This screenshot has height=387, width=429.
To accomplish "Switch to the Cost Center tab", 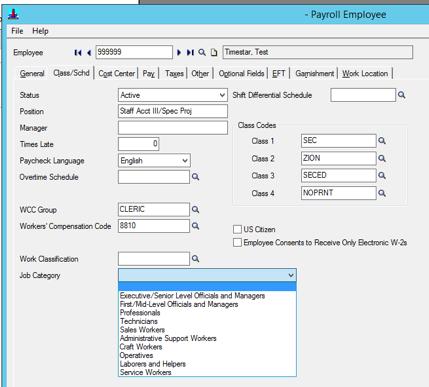I will pos(116,73).
